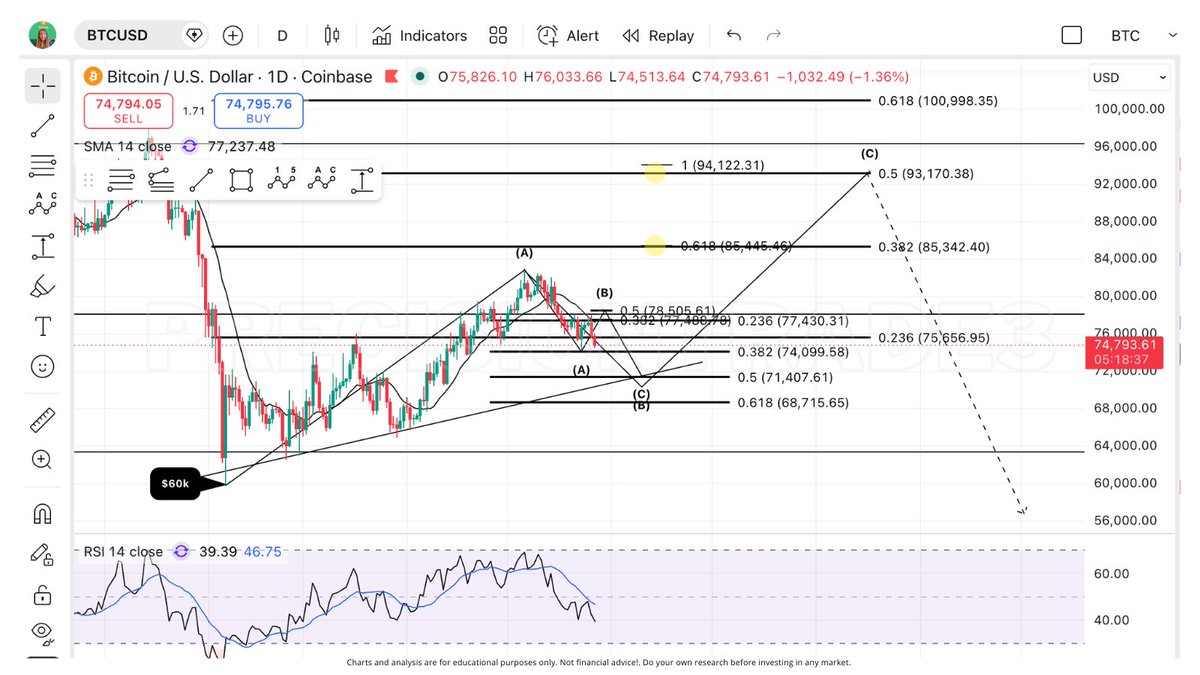Select the trend line tool in left sidebar
This screenshot has width=1200, height=675.
tap(42, 126)
